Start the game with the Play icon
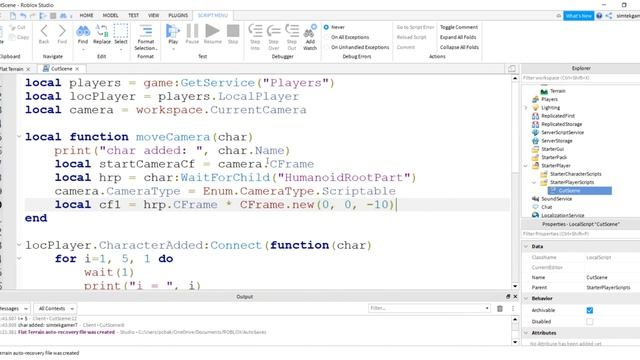The width and height of the screenshot is (640, 360). pos(173,31)
